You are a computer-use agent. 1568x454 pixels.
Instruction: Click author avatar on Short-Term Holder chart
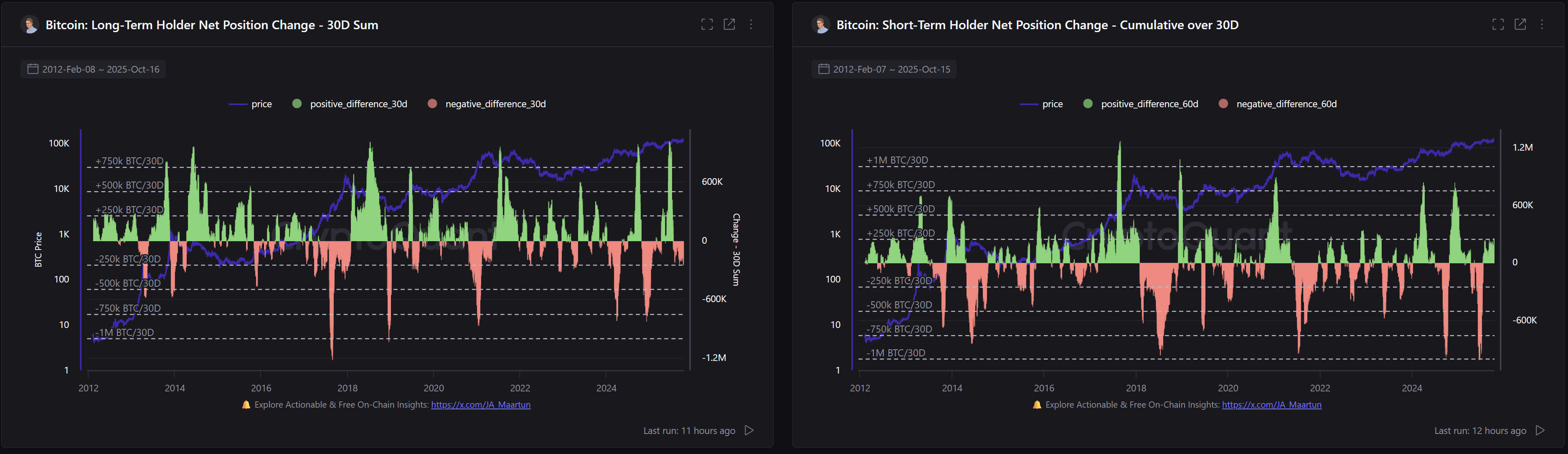click(x=820, y=25)
